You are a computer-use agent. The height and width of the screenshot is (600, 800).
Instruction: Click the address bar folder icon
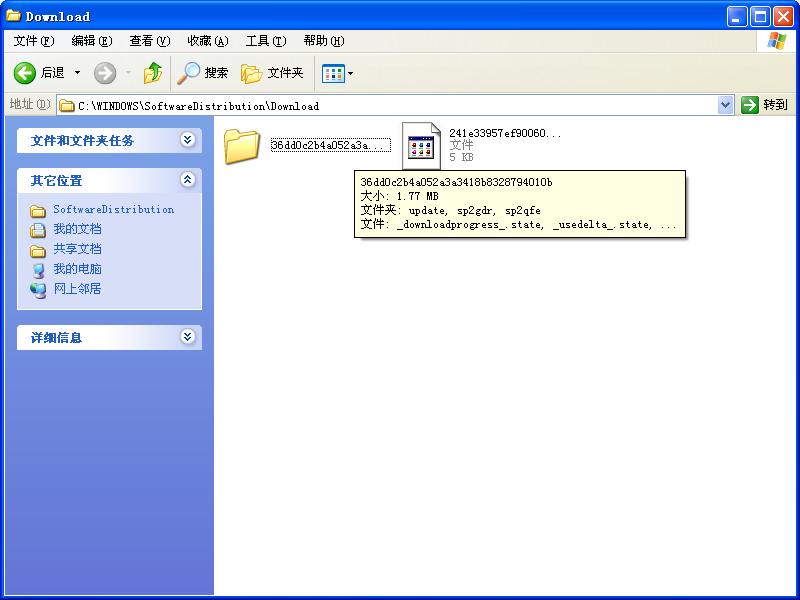(67, 106)
